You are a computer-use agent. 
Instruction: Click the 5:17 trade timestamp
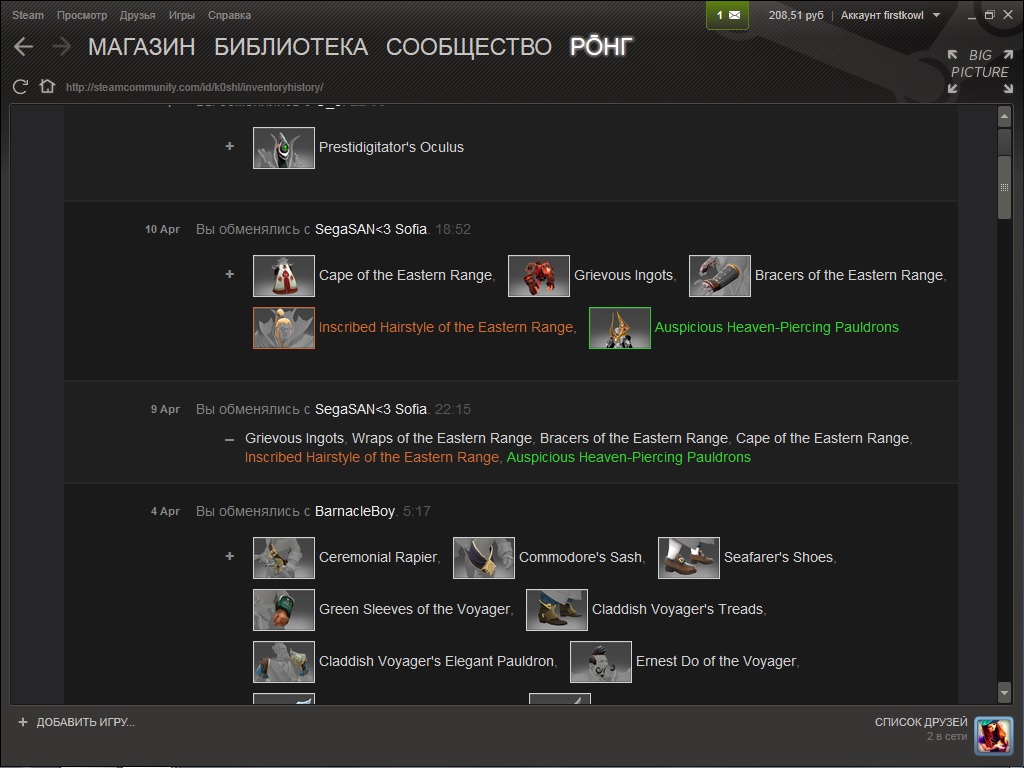point(417,511)
